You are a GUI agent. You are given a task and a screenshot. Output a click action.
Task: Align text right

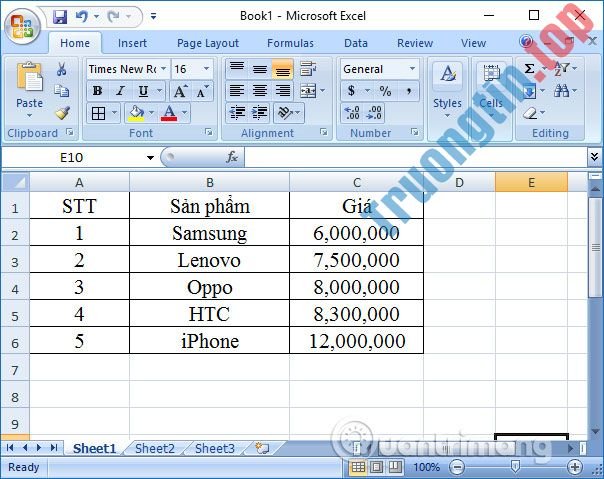tap(283, 91)
